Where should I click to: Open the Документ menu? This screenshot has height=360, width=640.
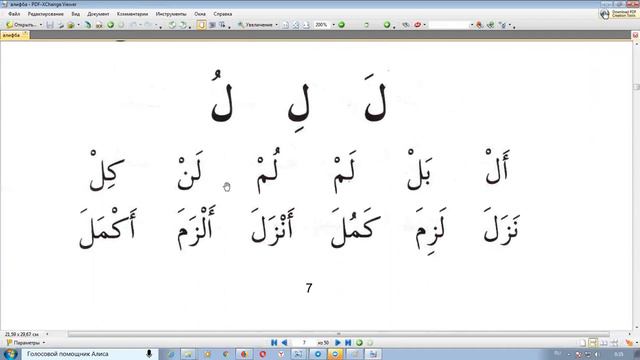point(98,14)
